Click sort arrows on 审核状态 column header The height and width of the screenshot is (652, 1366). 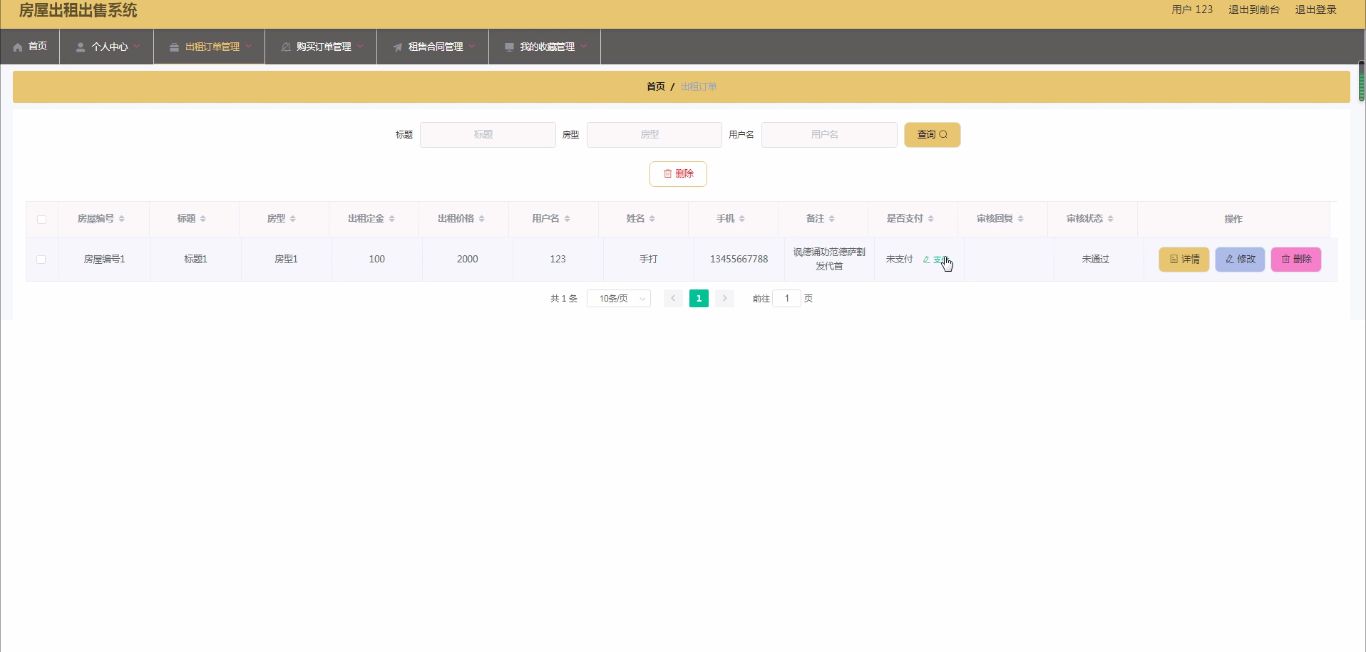[1110, 219]
